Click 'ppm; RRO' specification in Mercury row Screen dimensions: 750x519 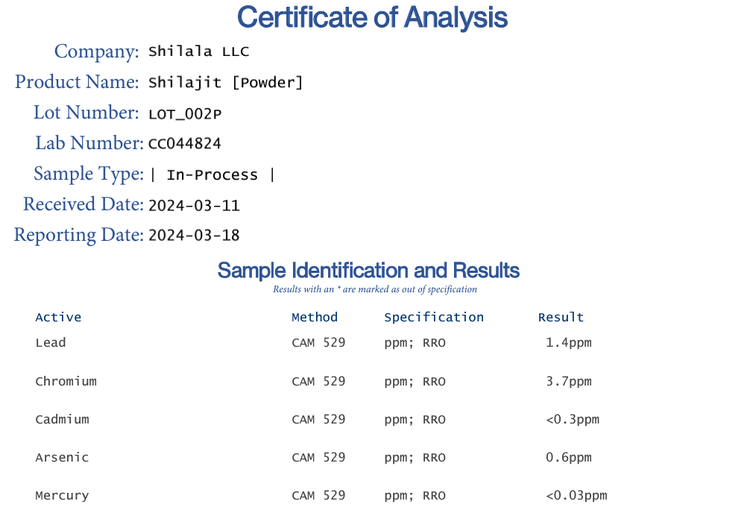(415, 497)
